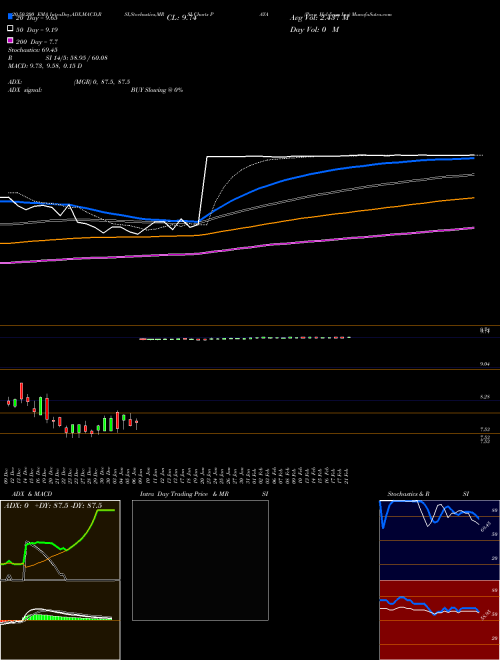Click the 'ADX signal:' label
Screen dimensions: 500x660
tap(25, 90)
